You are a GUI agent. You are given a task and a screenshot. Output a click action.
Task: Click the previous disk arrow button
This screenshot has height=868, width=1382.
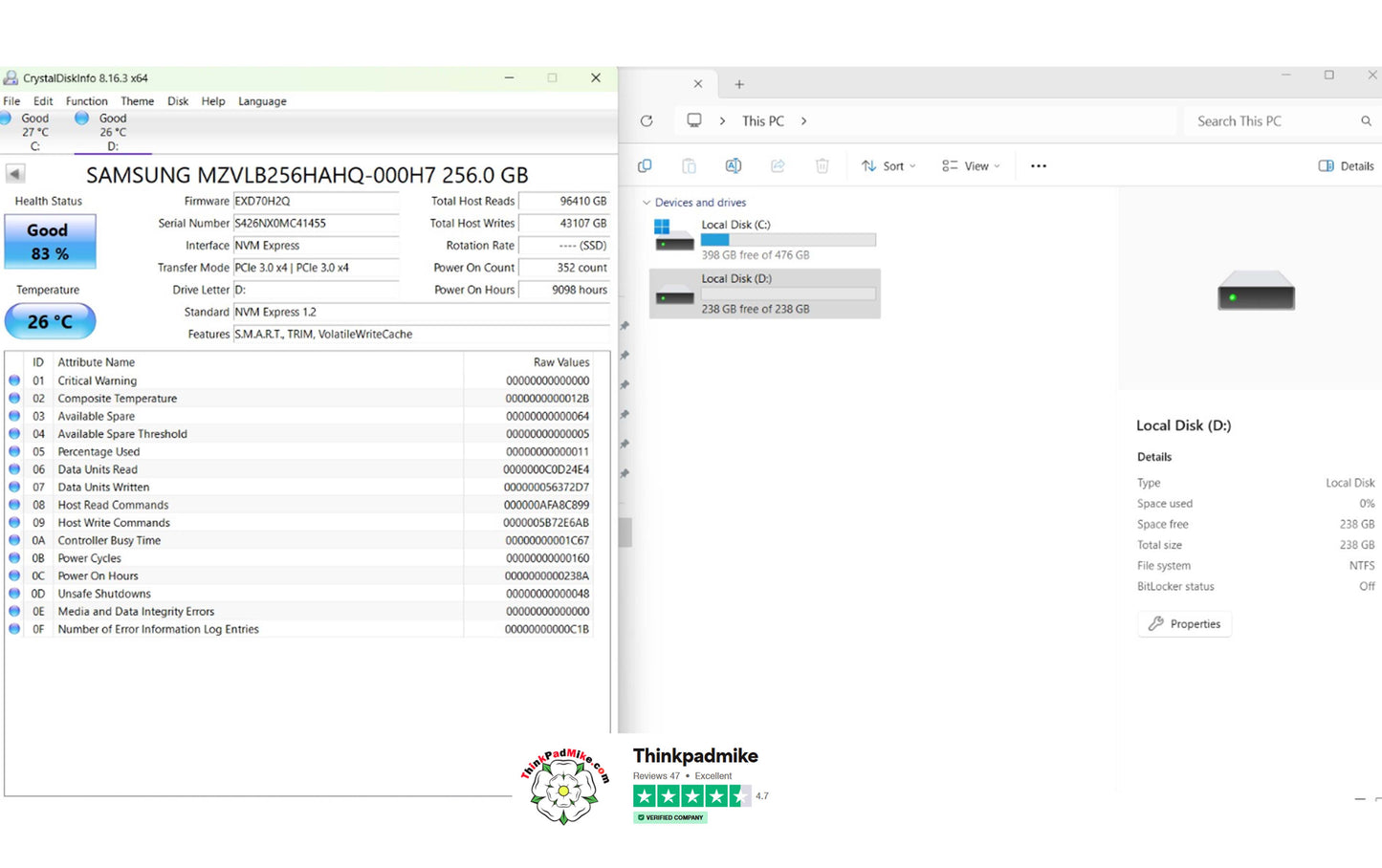(x=15, y=174)
